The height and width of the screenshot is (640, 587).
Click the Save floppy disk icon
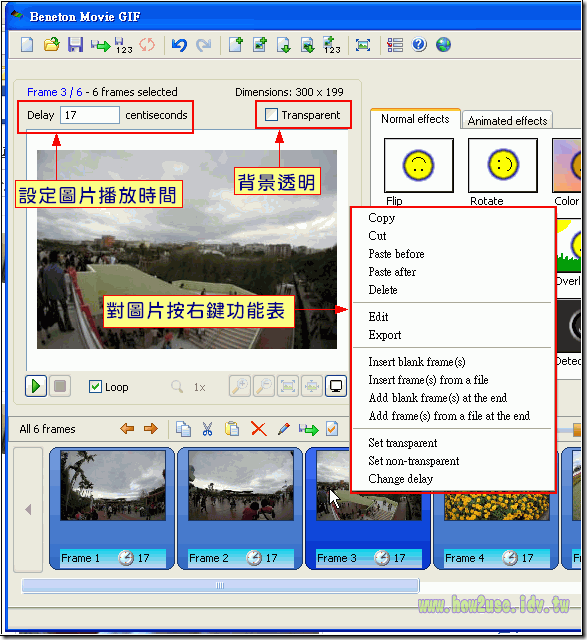pyautogui.click(x=76, y=44)
